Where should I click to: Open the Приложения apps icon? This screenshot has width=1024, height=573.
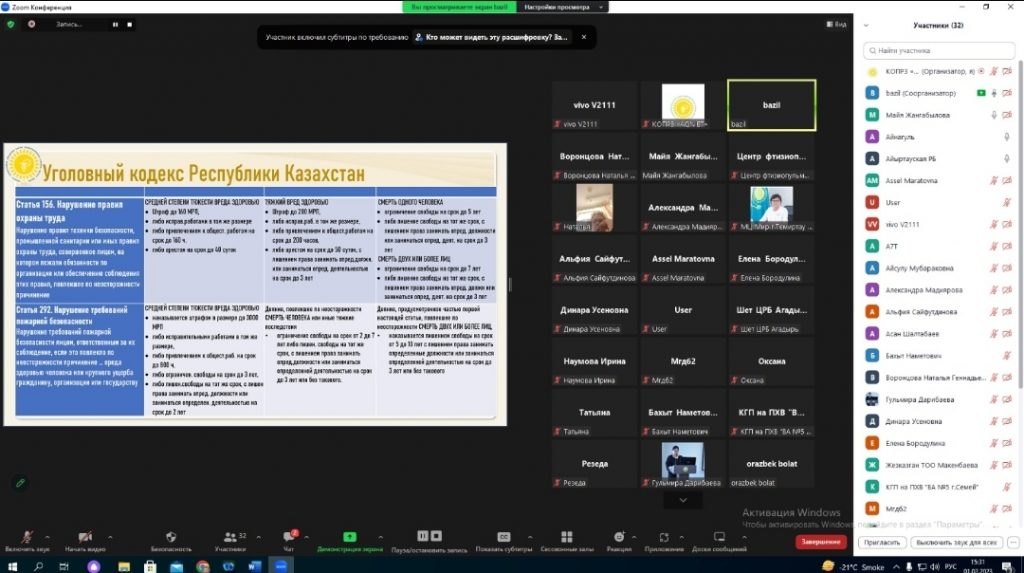pos(664,538)
